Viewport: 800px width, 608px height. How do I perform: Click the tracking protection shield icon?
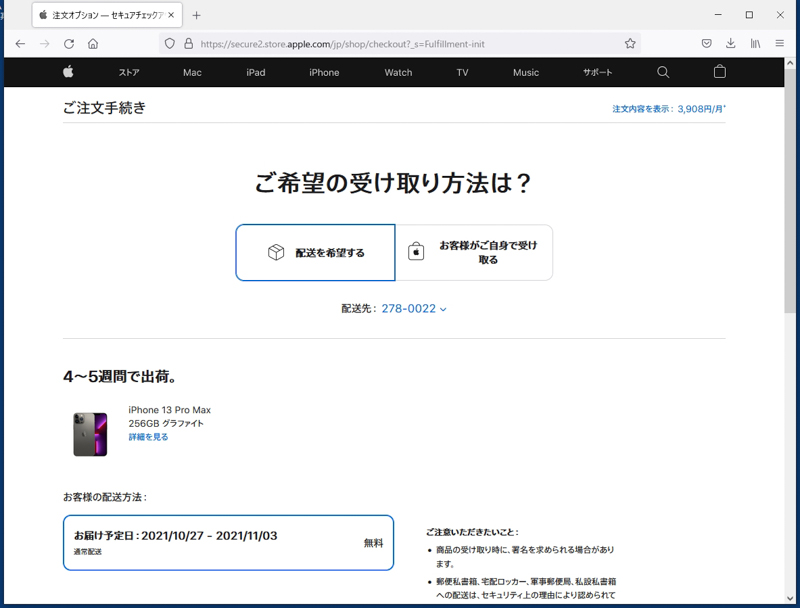169,44
